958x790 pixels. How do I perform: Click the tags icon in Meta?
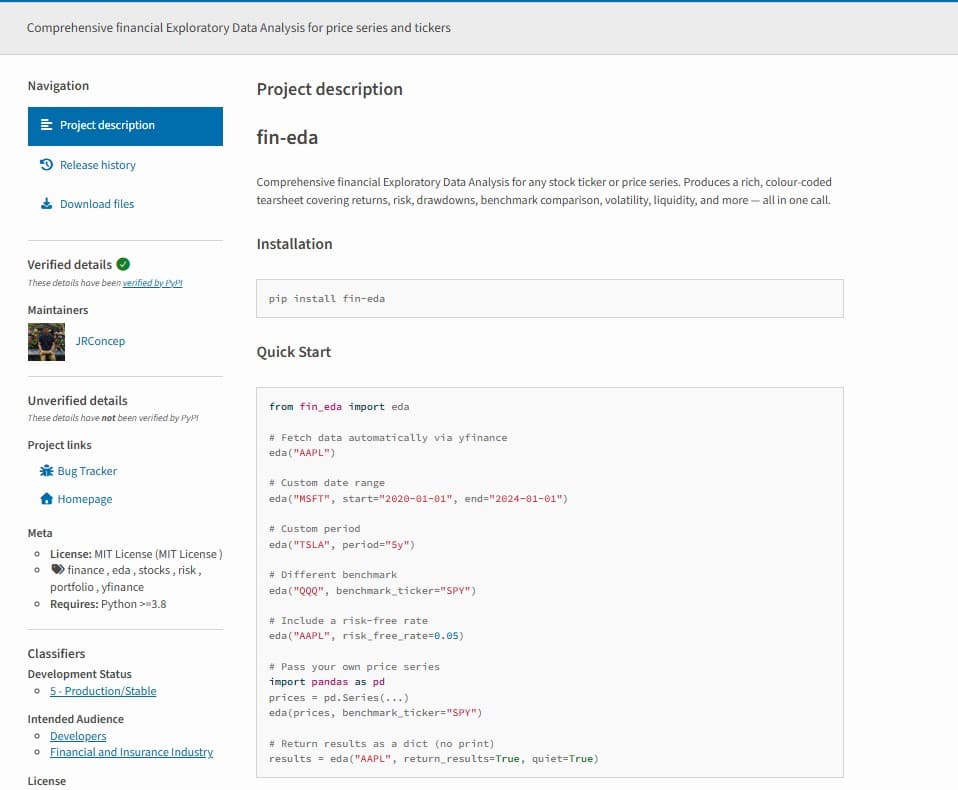pos(58,570)
